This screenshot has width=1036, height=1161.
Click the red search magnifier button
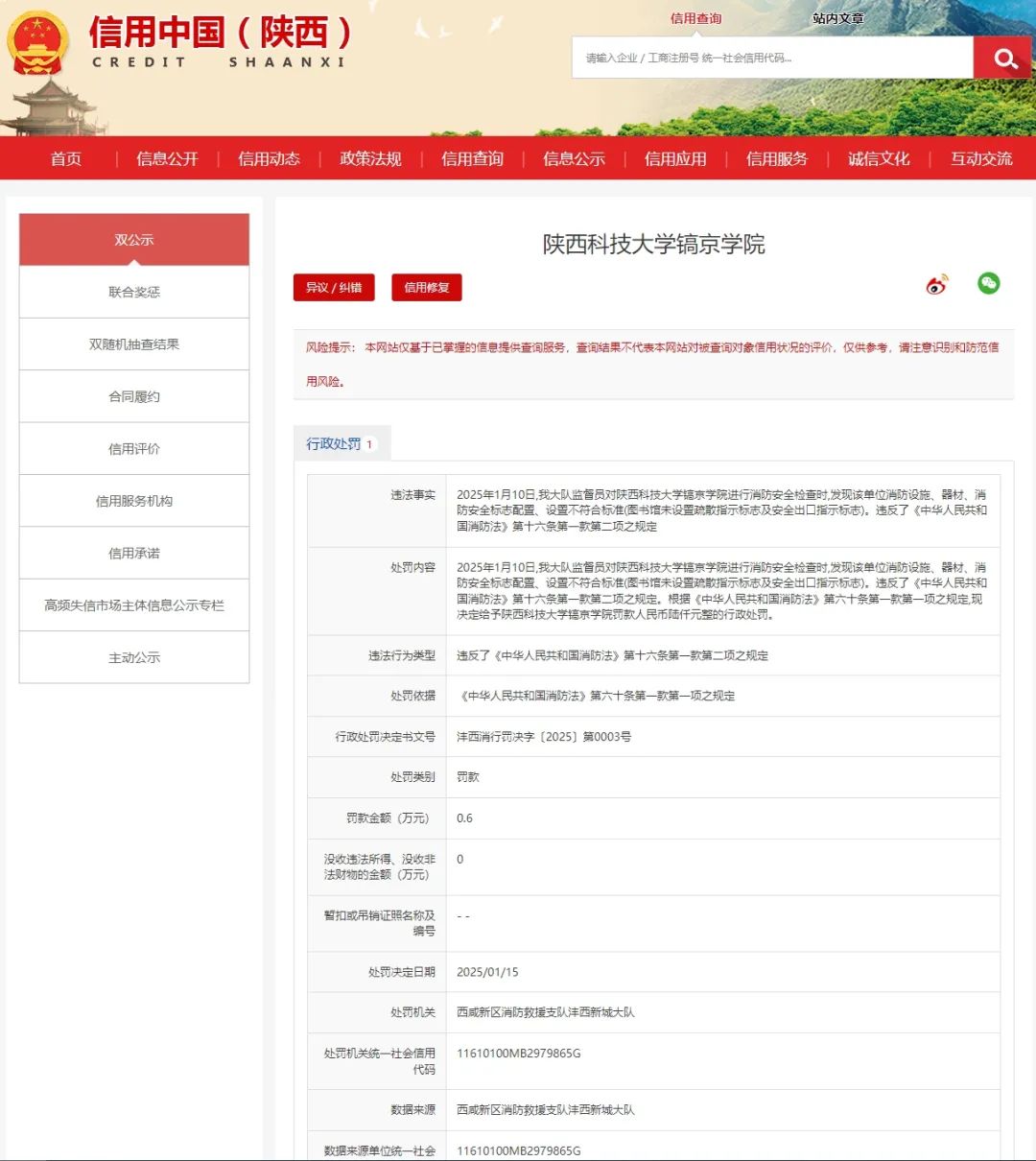pyautogui.click(x=1002, y=58)
